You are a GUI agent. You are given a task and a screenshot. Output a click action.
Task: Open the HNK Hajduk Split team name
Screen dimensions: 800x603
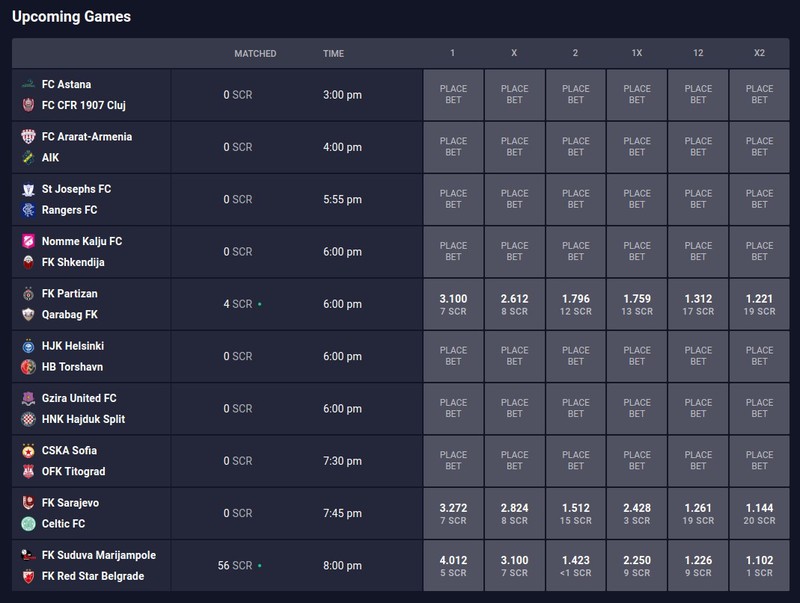click(x=83, y=419)
